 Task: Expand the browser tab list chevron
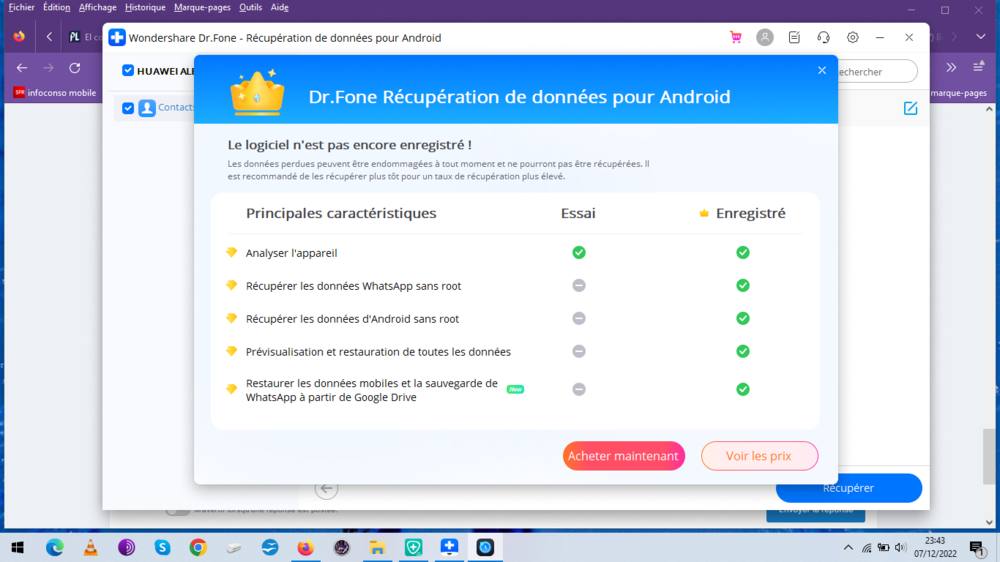coord(981,37)
